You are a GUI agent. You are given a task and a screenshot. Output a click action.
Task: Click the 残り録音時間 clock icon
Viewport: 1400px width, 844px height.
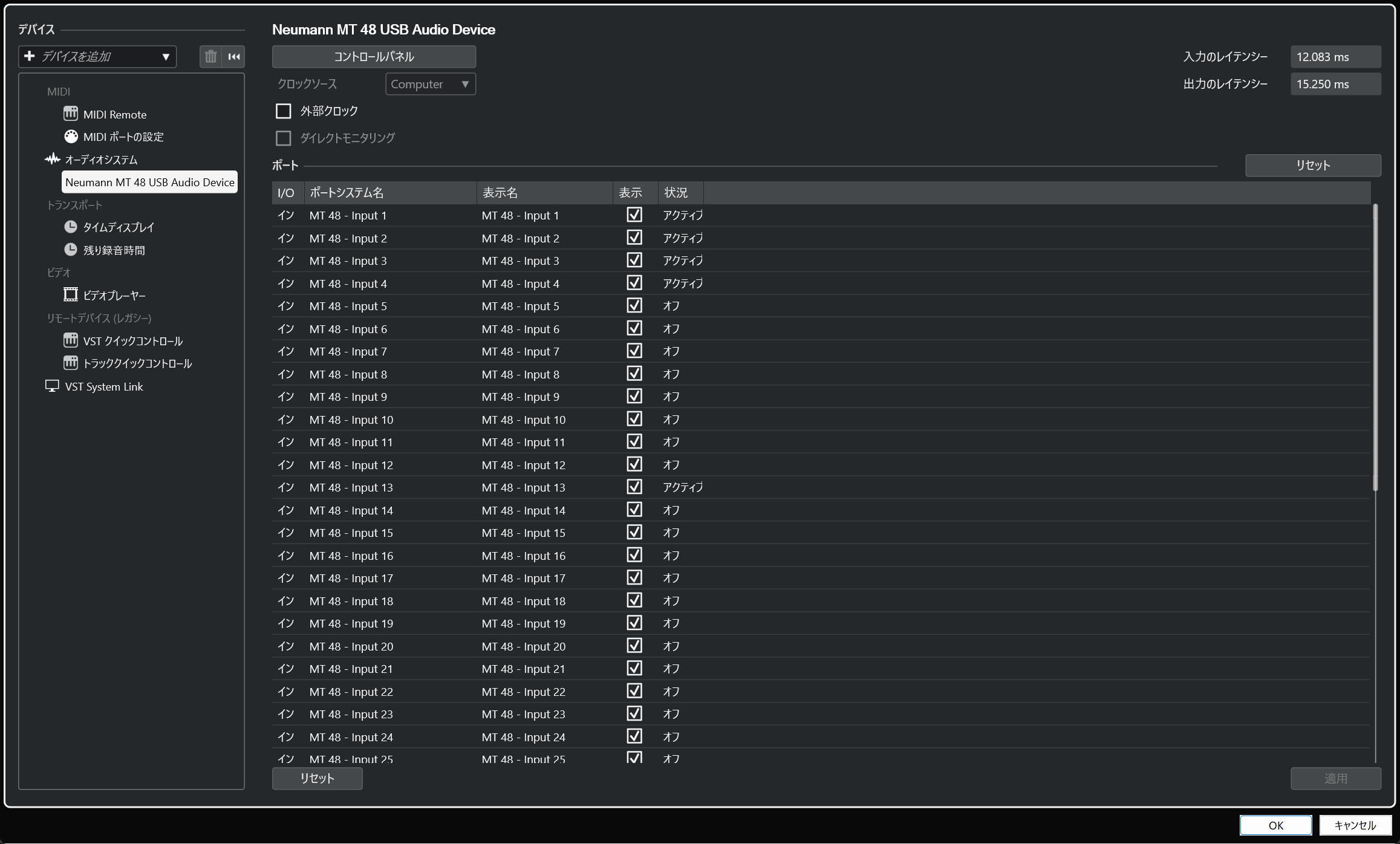(x=71, y=250)
